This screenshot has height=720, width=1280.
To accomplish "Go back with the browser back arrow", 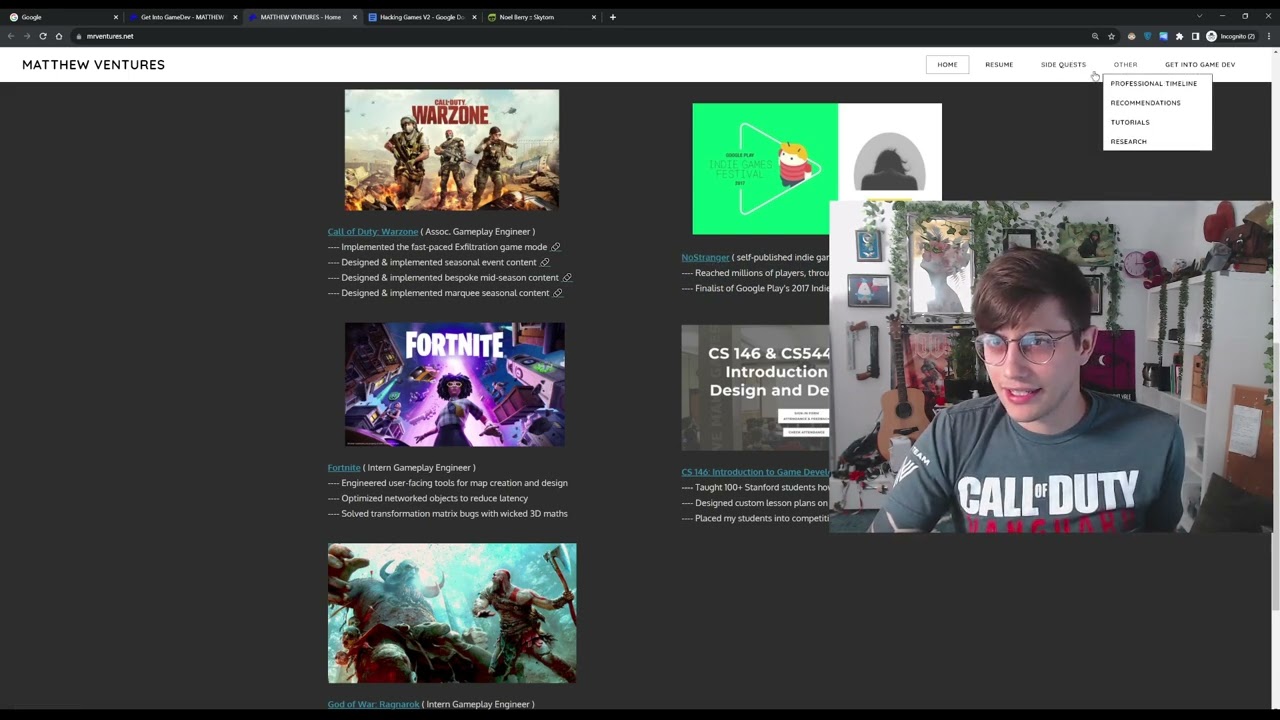I will (x=11, y=36).
